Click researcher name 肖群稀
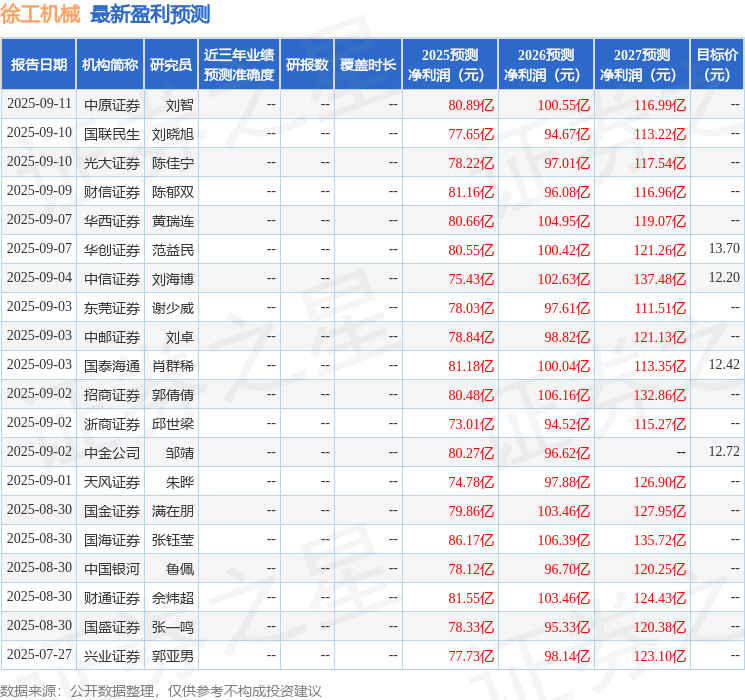 click(x=173, y=366)
